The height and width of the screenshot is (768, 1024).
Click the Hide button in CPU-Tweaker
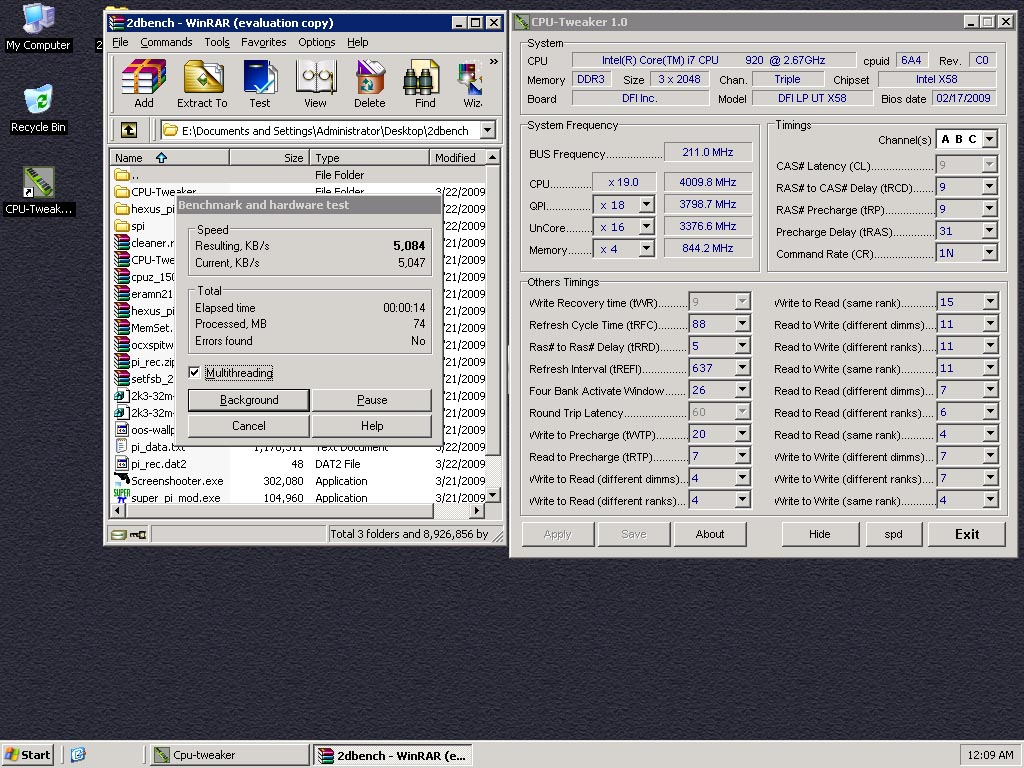820,534
